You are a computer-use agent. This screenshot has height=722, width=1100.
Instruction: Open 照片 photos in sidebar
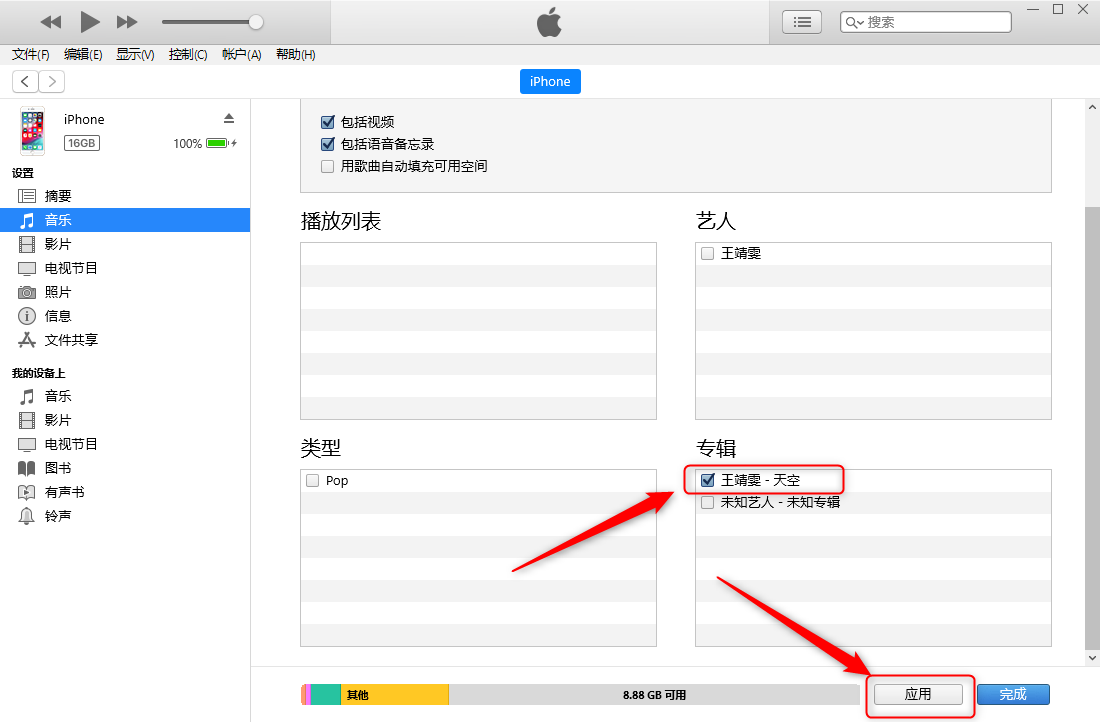pos(125,292)
